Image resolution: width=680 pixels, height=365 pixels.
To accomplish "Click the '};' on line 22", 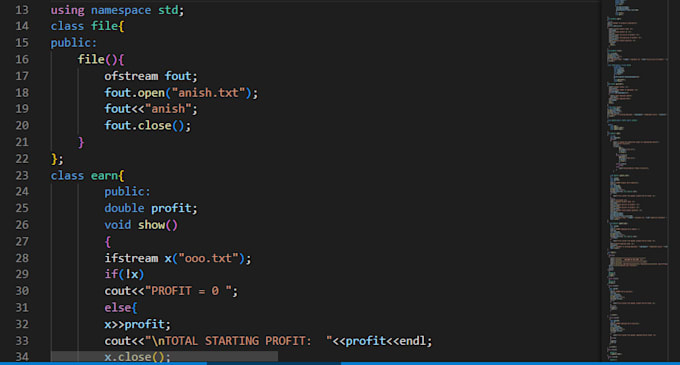I will point(57,159).
